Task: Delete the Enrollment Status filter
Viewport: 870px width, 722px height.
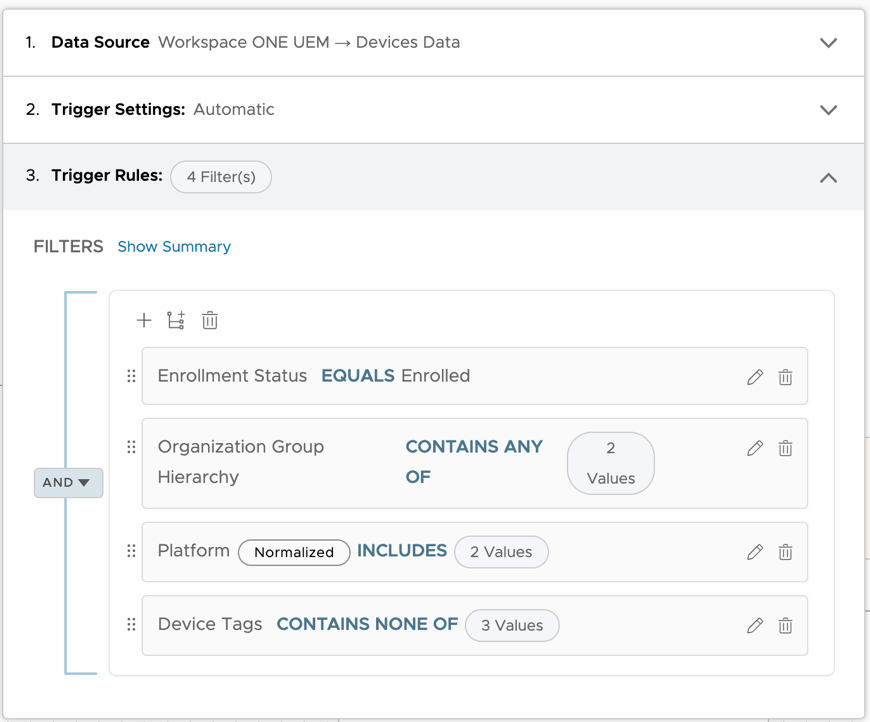Action: click(x=786, y=377)
